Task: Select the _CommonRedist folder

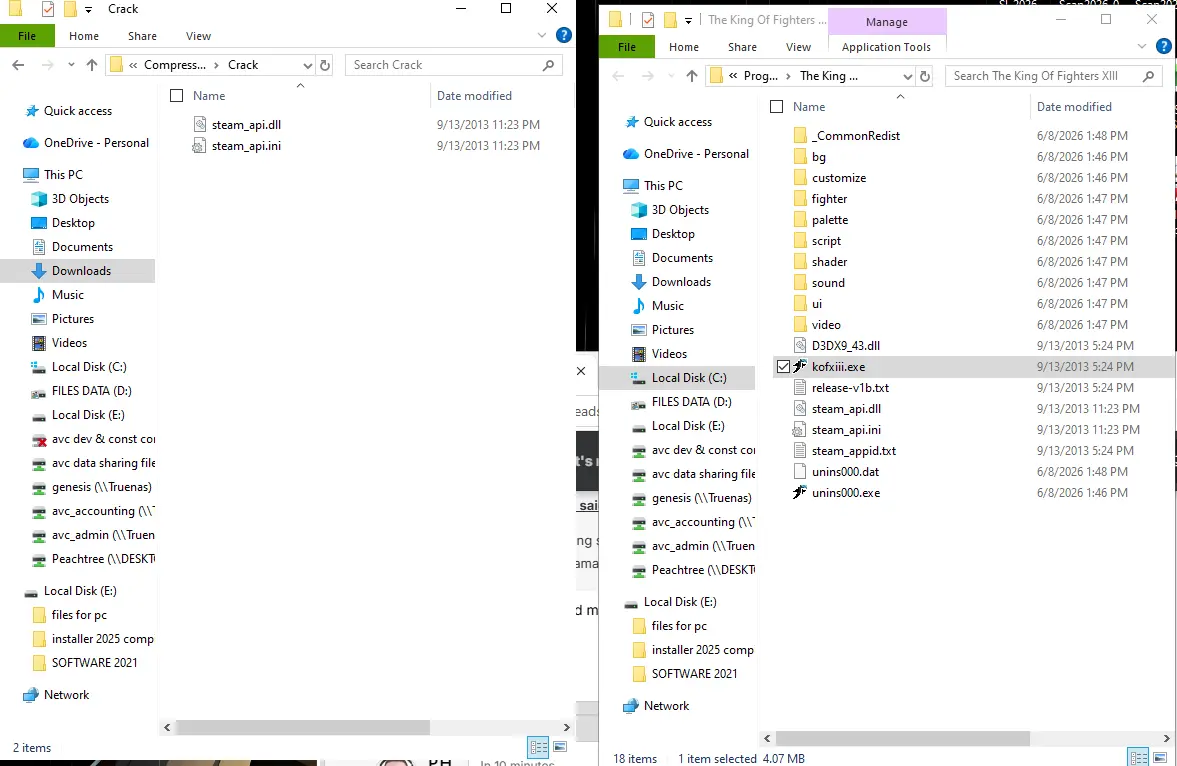Action: tap(855, 136)
